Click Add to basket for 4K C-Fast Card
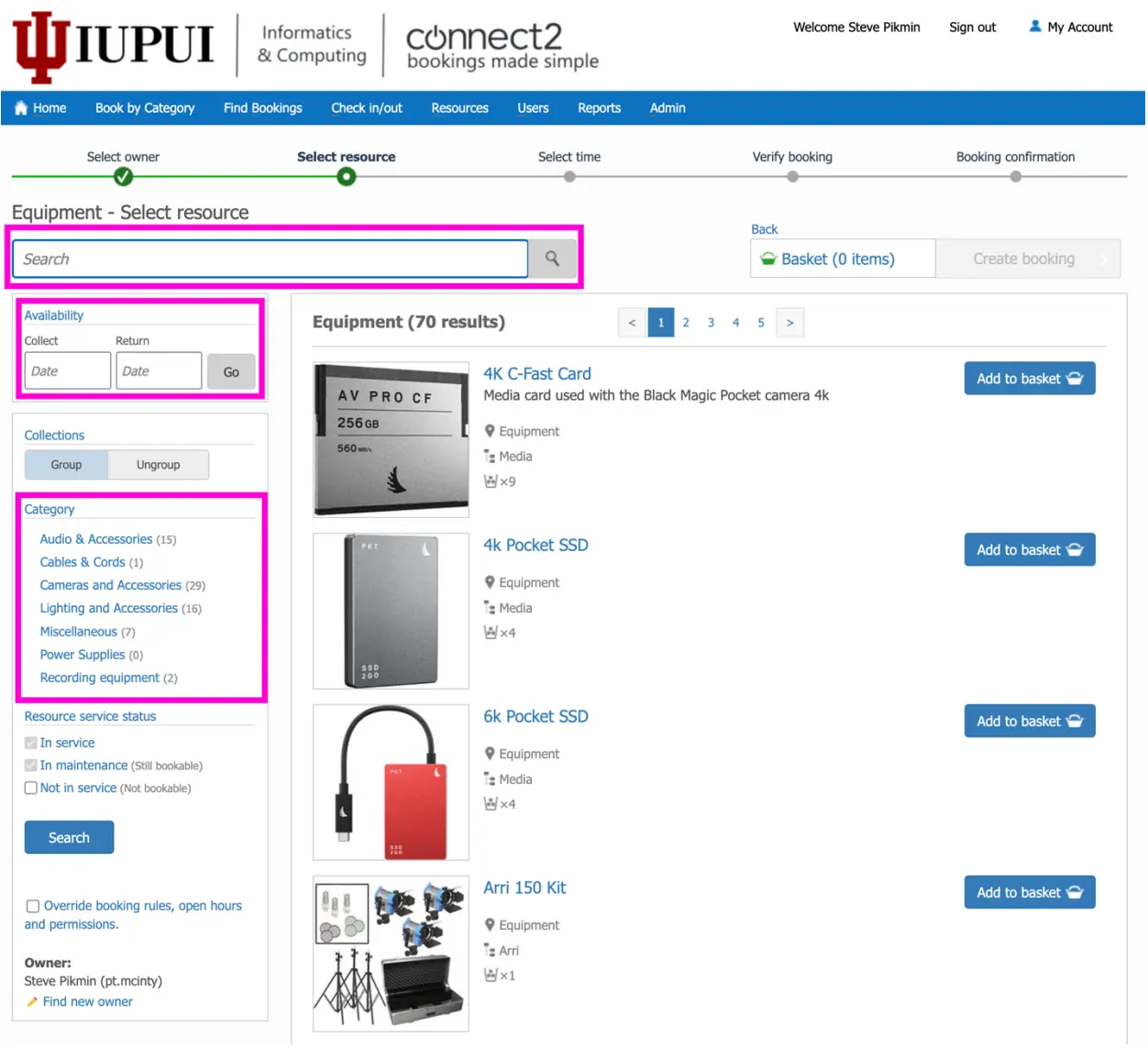The image size is (1148, 1049). [x=1030, y=379]
